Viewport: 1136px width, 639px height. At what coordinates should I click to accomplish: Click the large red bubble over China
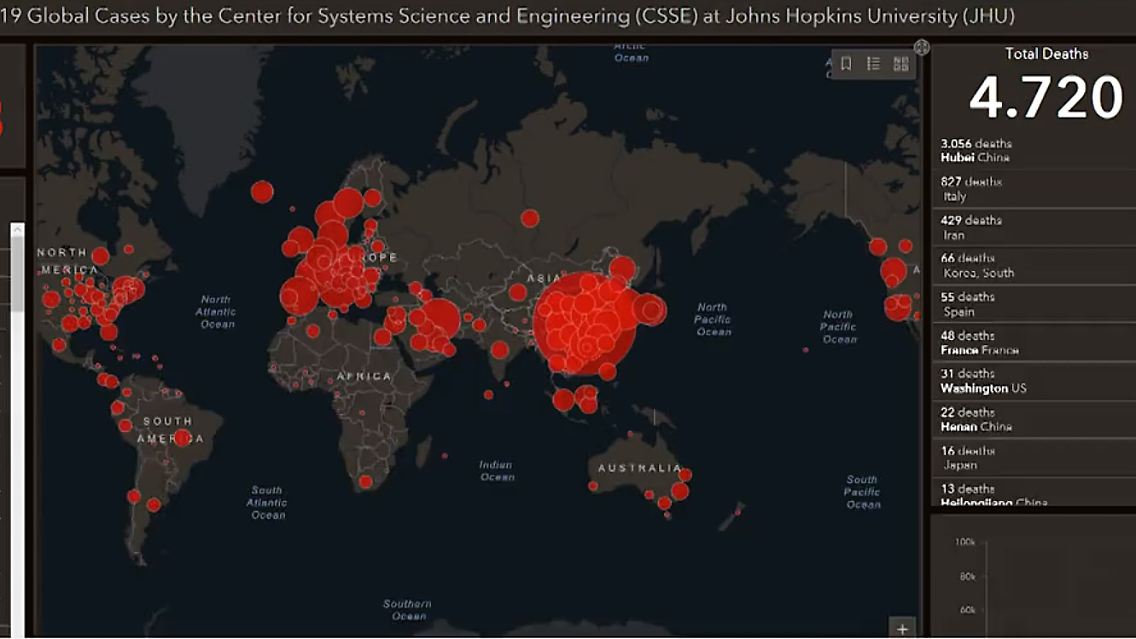583,324
